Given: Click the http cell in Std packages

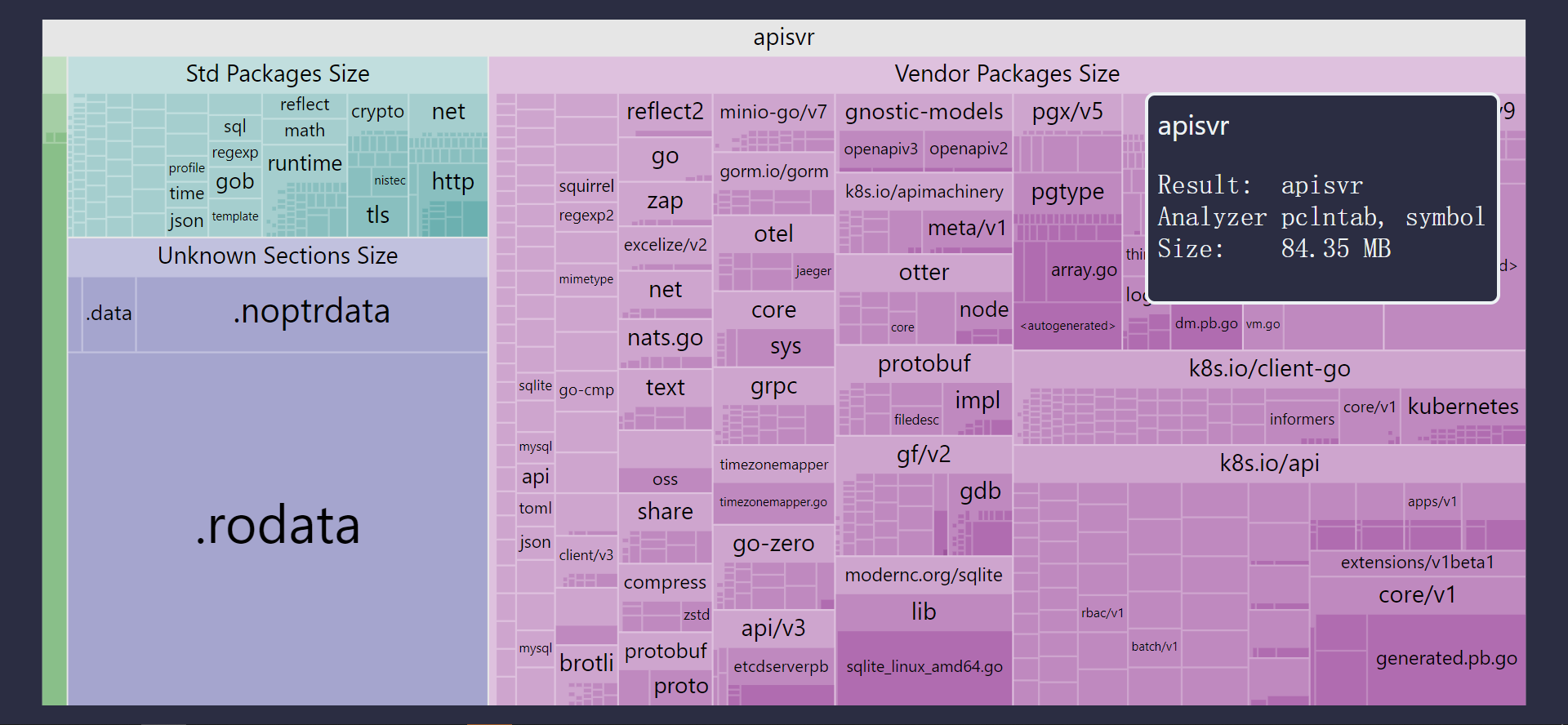Looking at the screenshot, I should point(452,182).
